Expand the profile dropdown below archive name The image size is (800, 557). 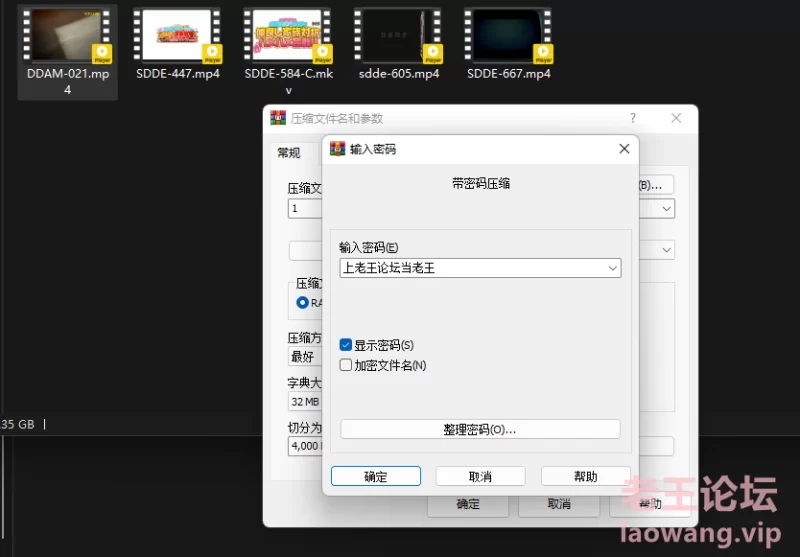click(x=666, y=250)
